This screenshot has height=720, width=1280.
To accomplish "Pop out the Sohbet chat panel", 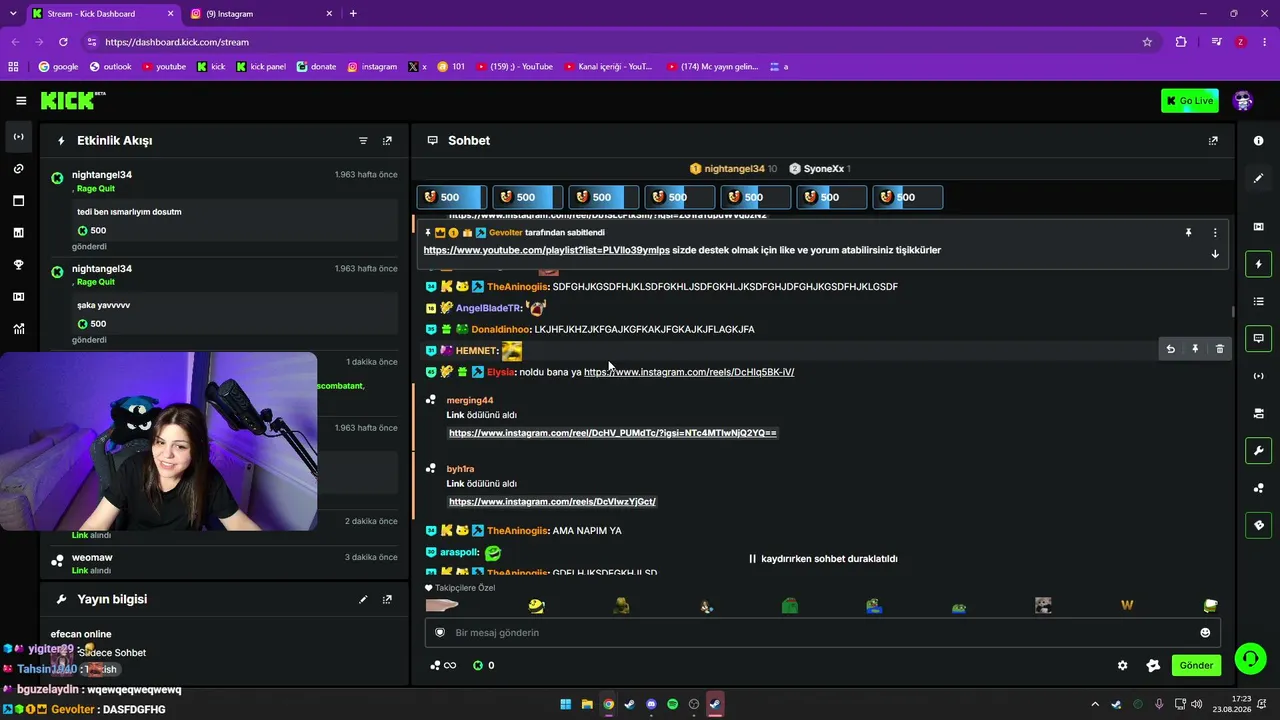I will [x=1213, y=141].
